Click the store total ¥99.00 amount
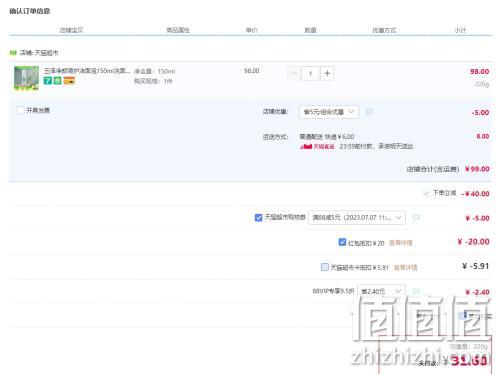 (477, 169)
